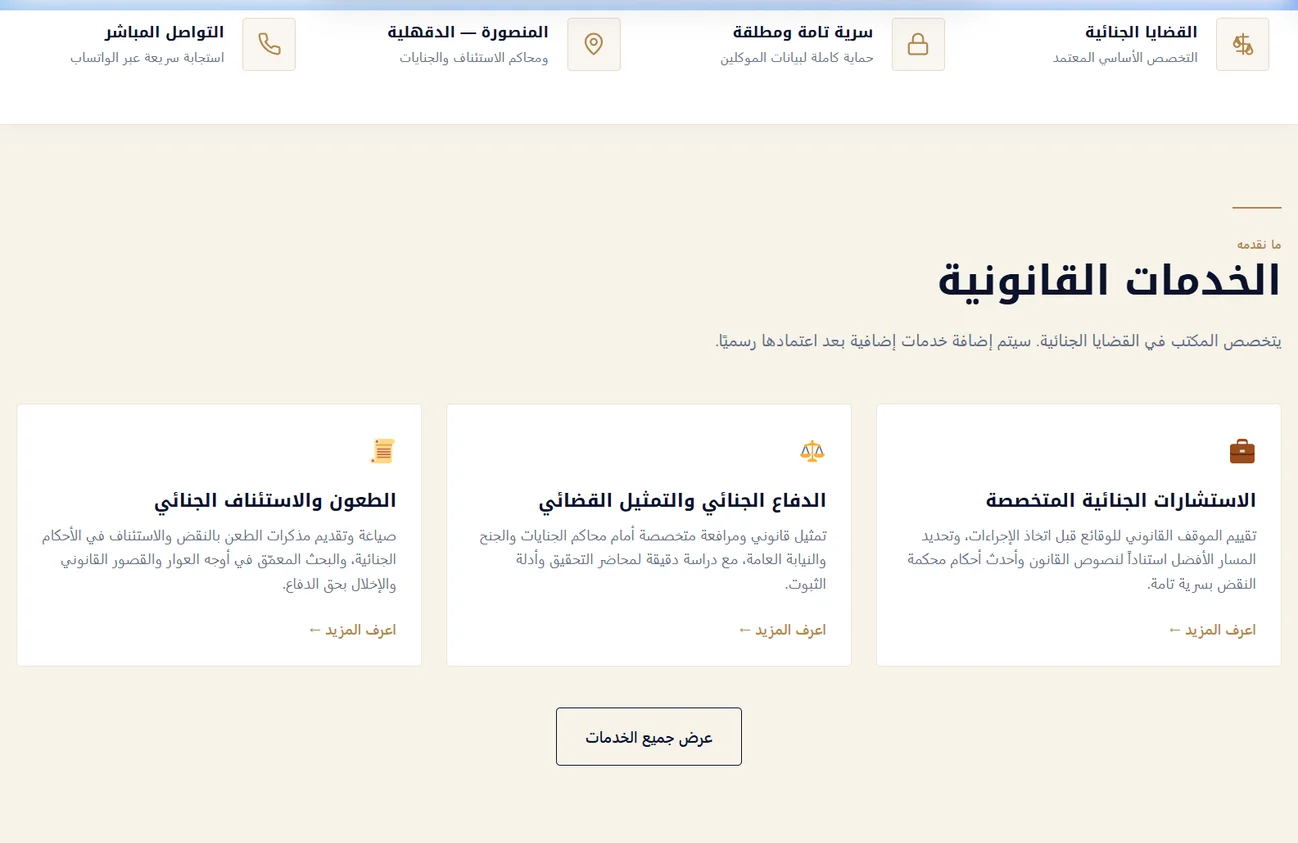Click the text ومحاكم الاستئناف والجنايات
This screenshot has width=1298, height=843.
(474, 58)
